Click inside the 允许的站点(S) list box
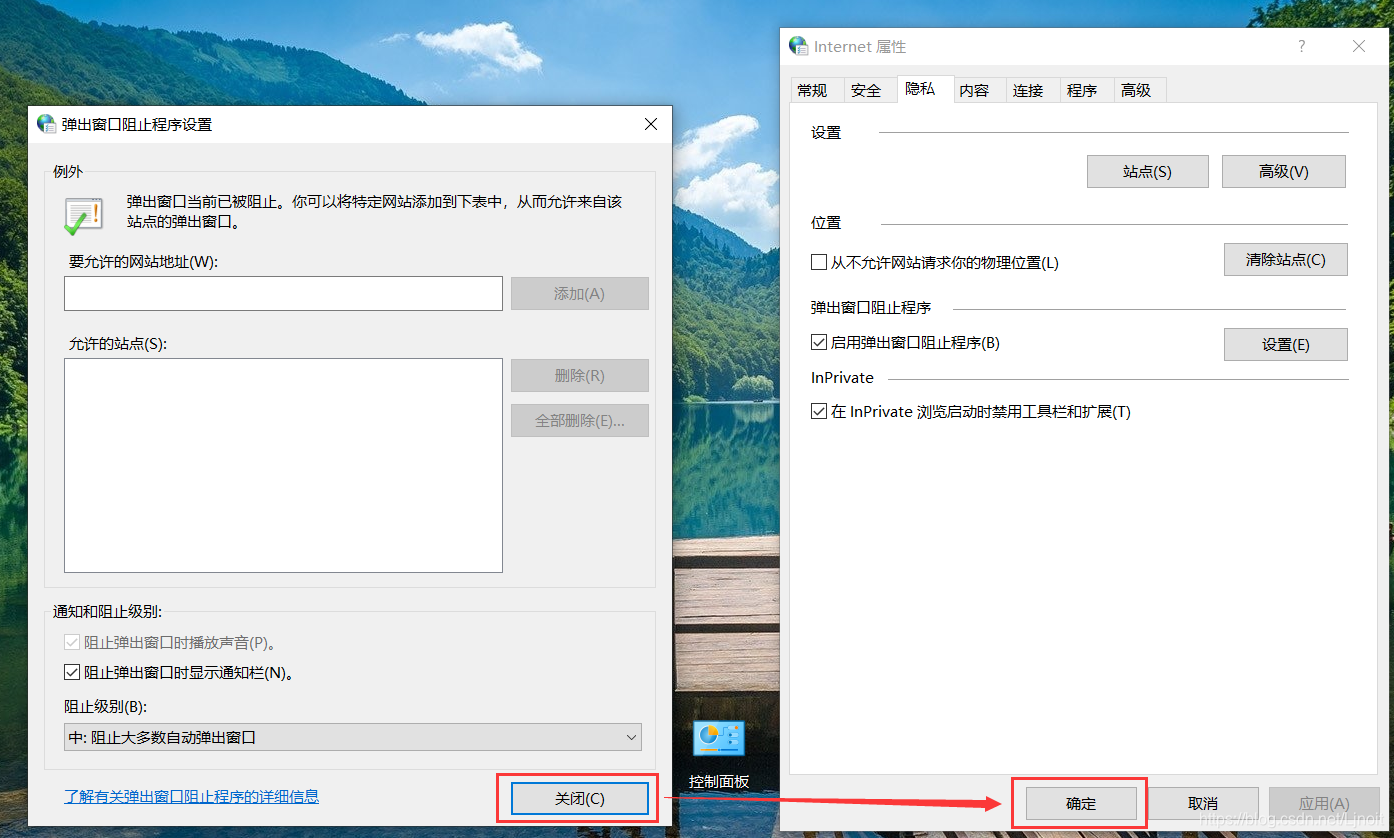The height and width of the screenshot is (838, 1394). [283, 465]
